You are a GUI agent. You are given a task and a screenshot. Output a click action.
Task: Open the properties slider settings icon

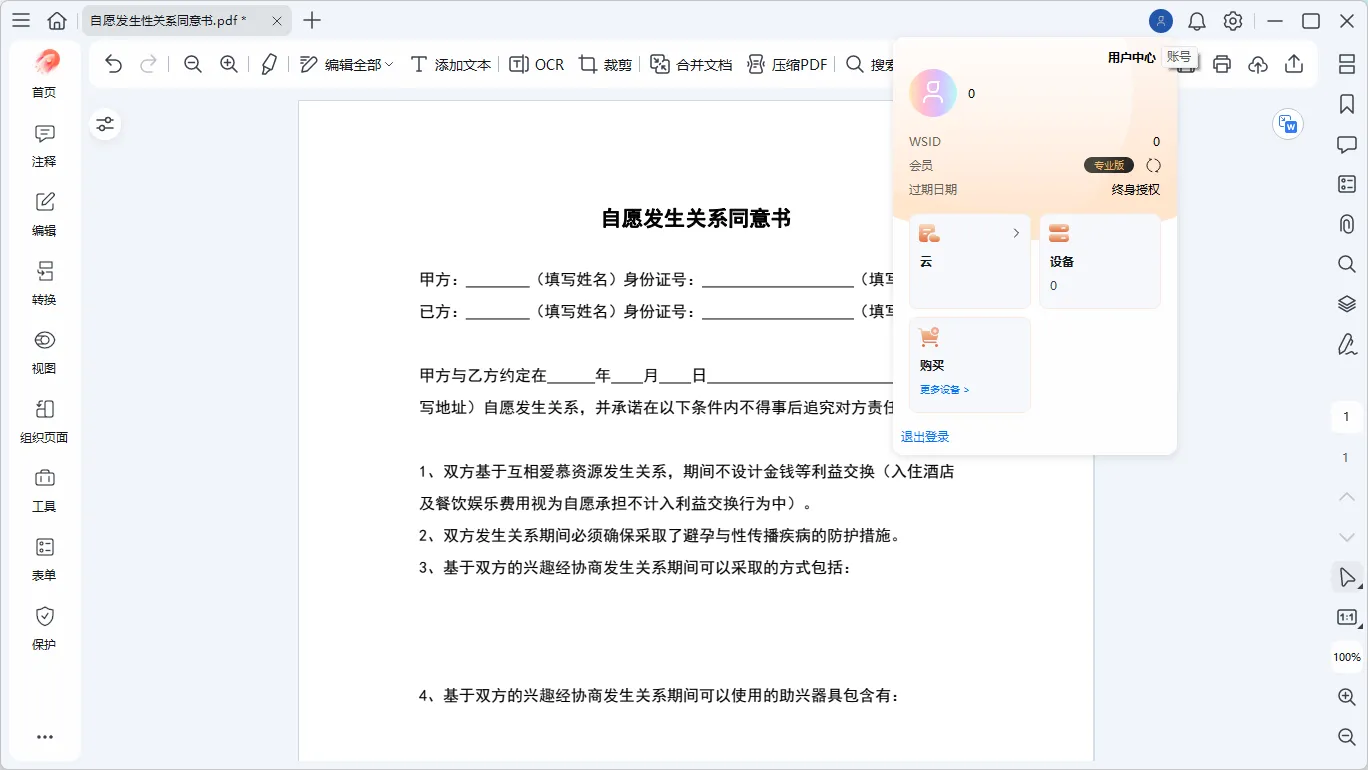[105, 124]
